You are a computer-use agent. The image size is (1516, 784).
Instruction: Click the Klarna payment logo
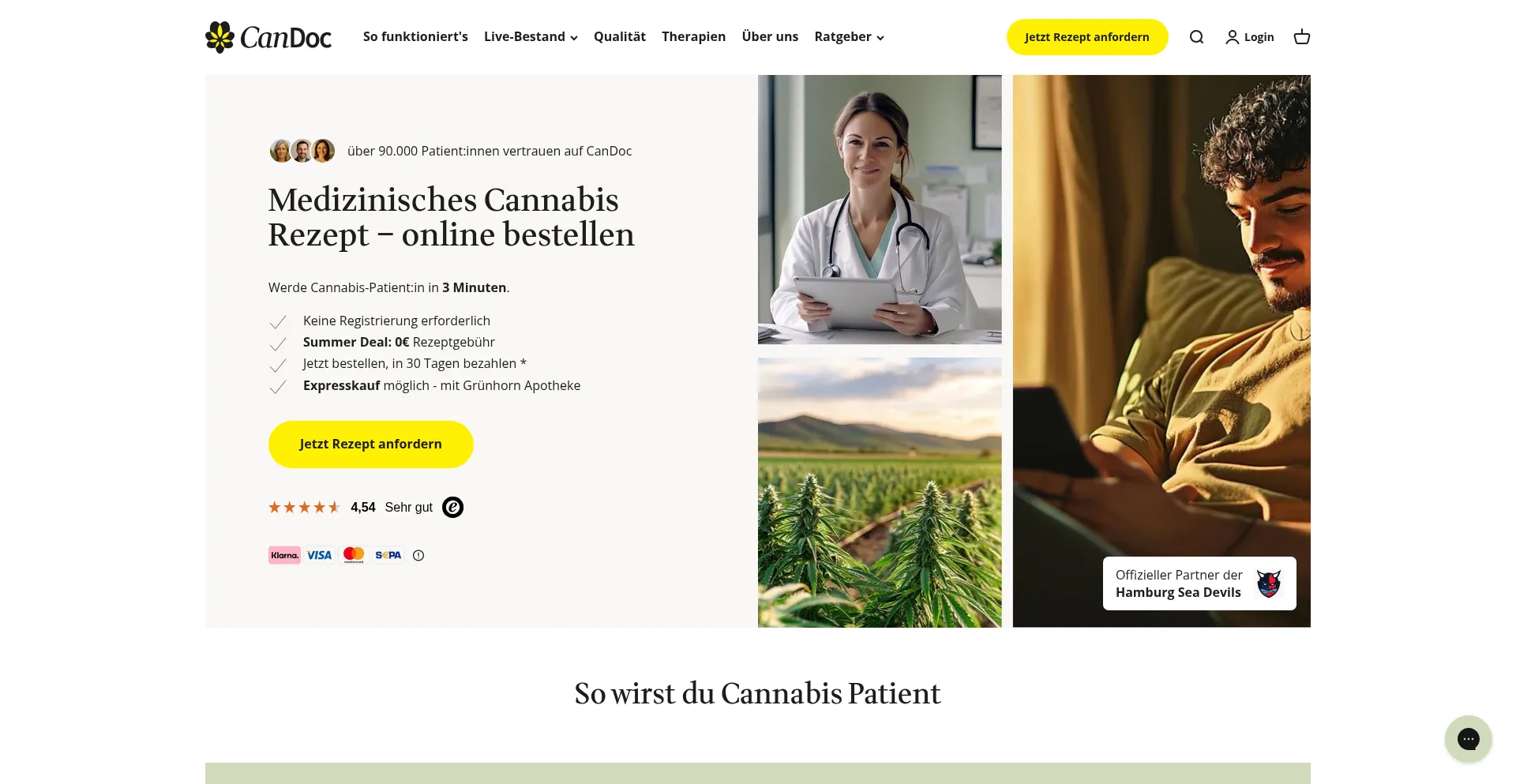284,555
